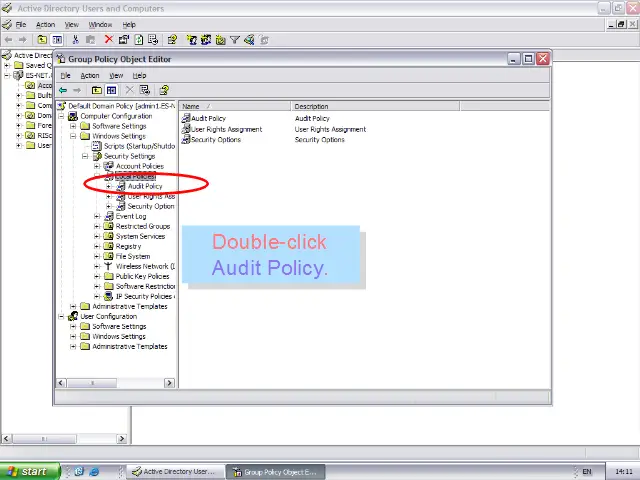This screenshot has width=640, height=480.
Task: Collapse the Security Settings node
Action: click(x=85, y=156)
